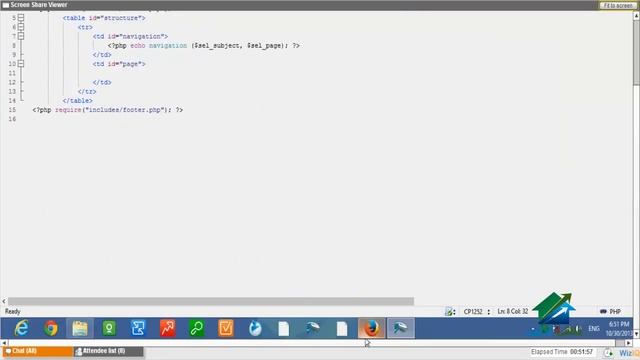Viewport: 640px width, 360px height.
Task: Open the first blank document taskbar icon
Action: (284, 328)
